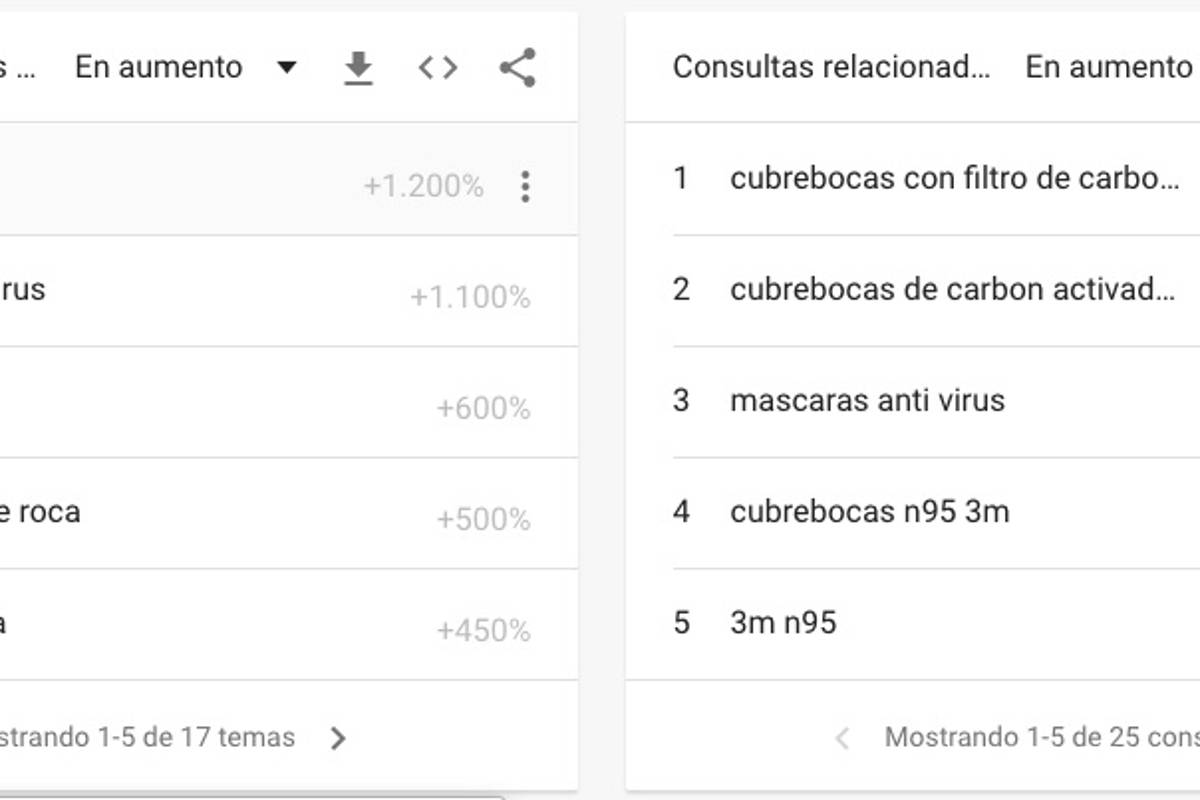Select the 'En aumento' label in left panel

(158, 67)
